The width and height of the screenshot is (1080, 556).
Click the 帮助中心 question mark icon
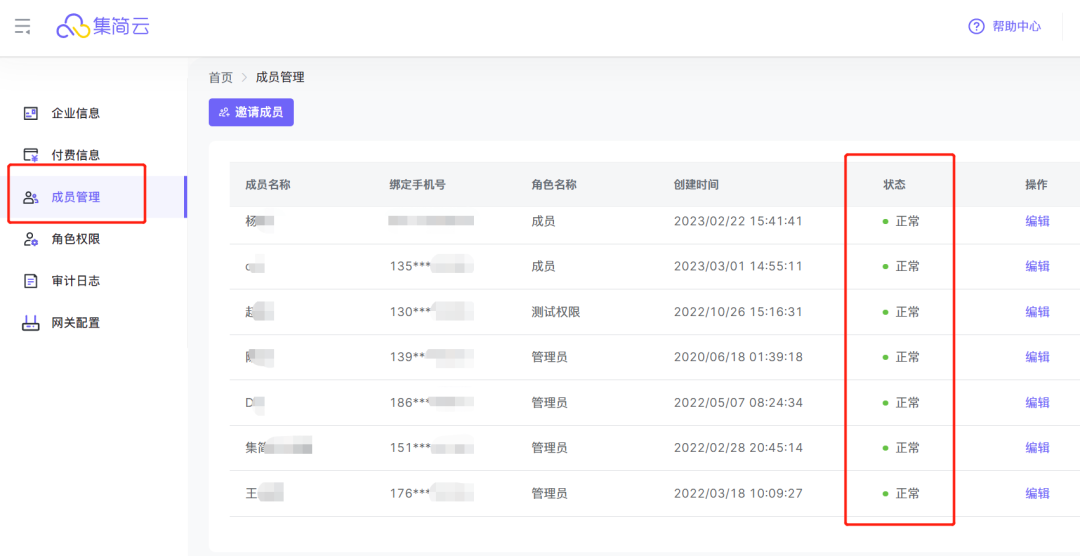pyautogui.click(x=976, y=27)
